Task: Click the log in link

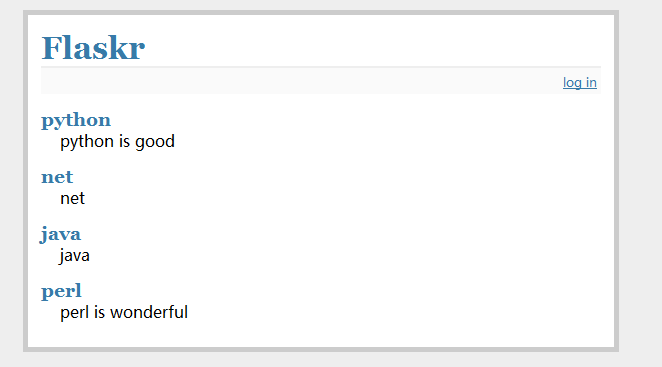Action: click(x=580, y=83)
